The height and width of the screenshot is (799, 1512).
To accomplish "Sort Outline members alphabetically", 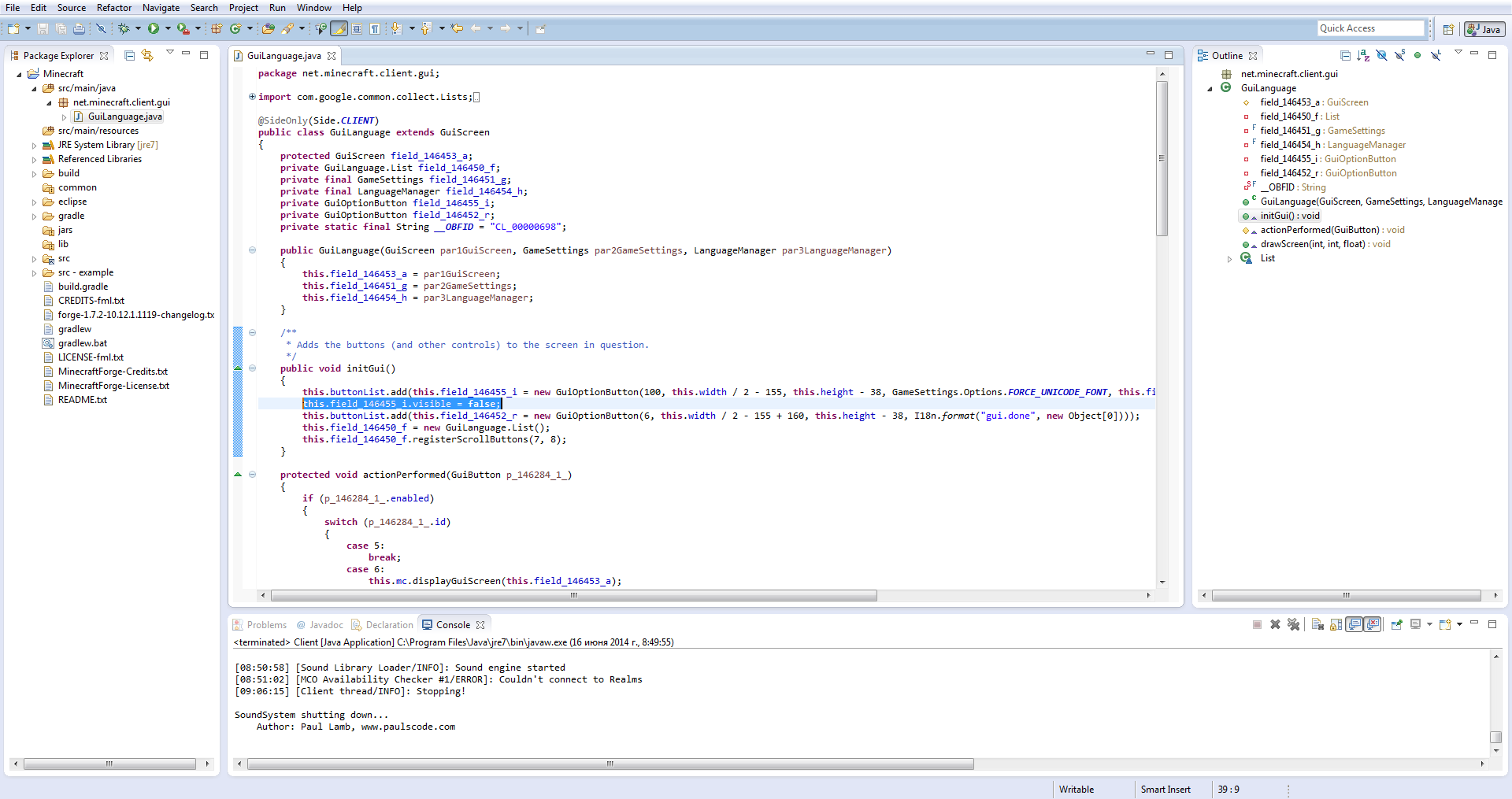I will tap(1363, 55).
